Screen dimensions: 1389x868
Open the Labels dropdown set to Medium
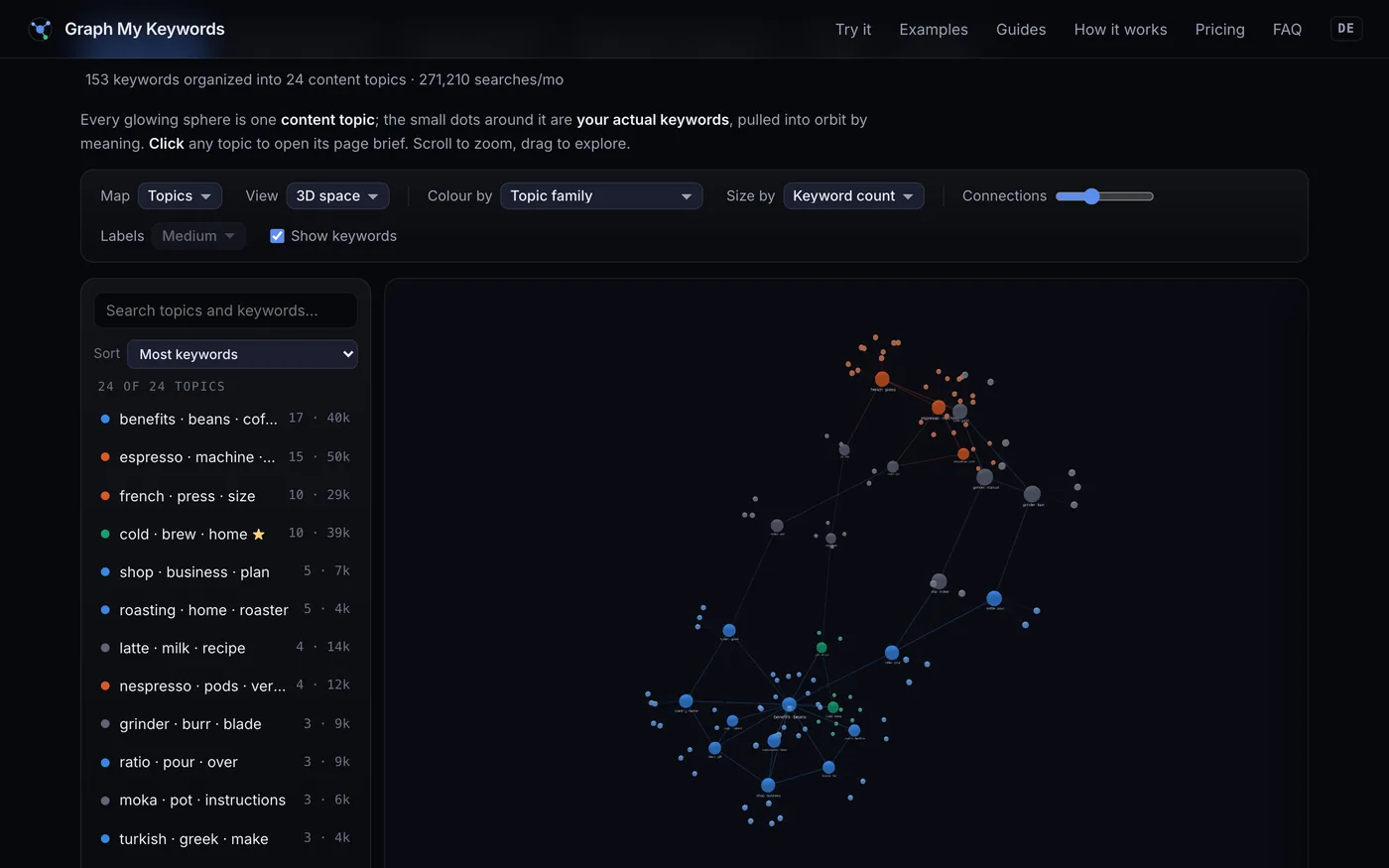point(198,236)
